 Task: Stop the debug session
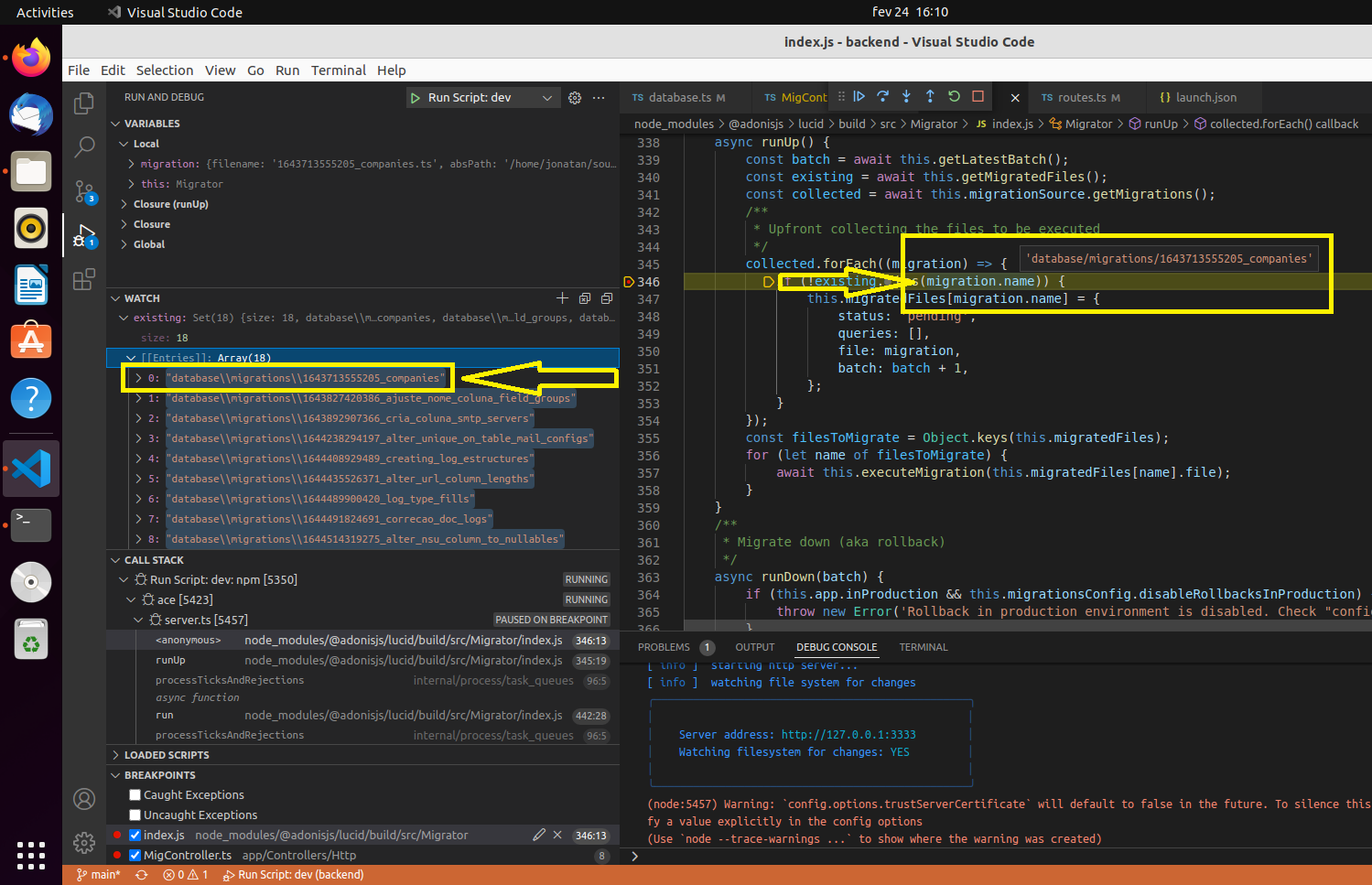[978, 96]
